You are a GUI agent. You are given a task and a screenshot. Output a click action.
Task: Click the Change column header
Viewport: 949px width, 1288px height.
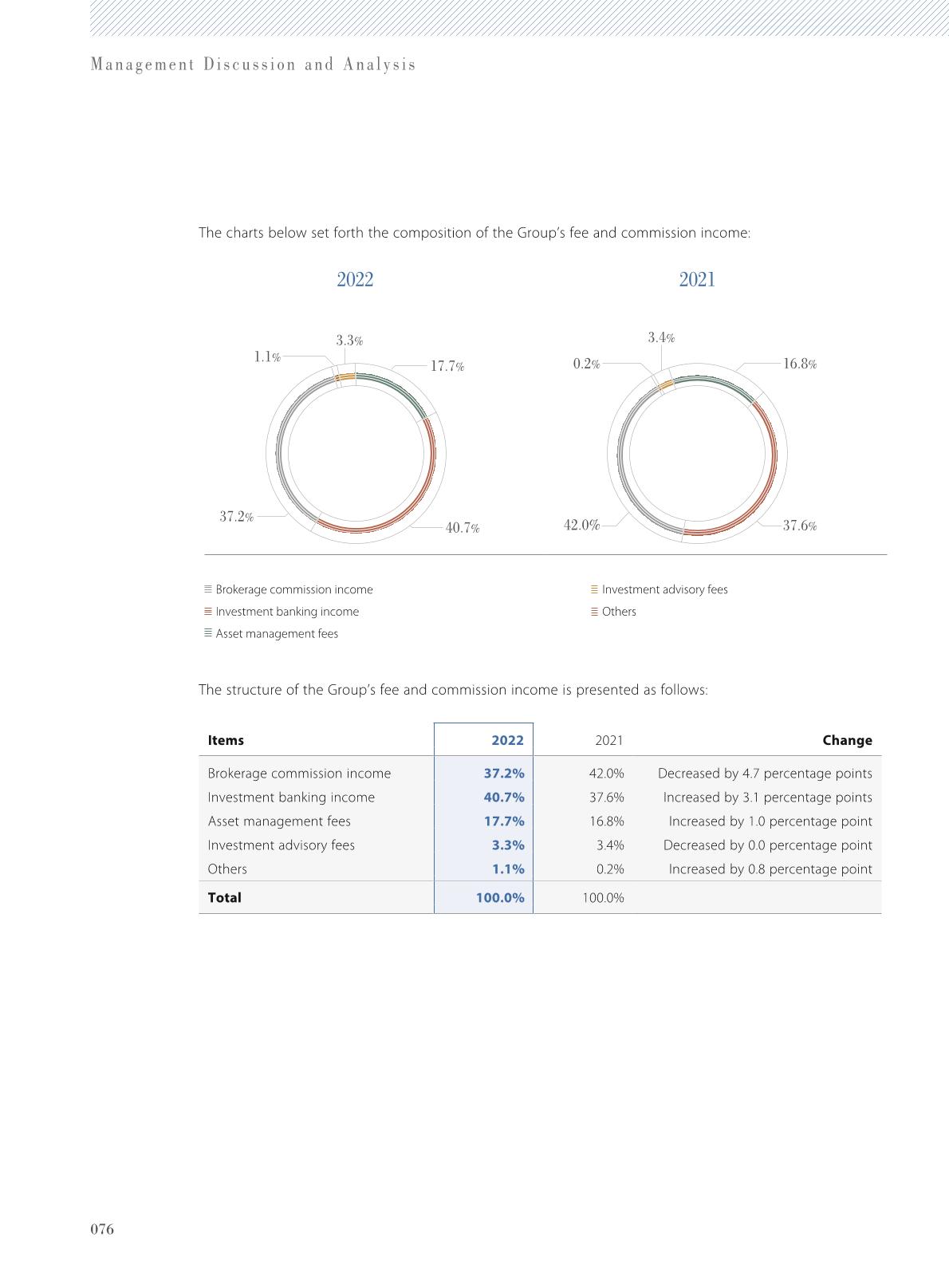[847, 740]
